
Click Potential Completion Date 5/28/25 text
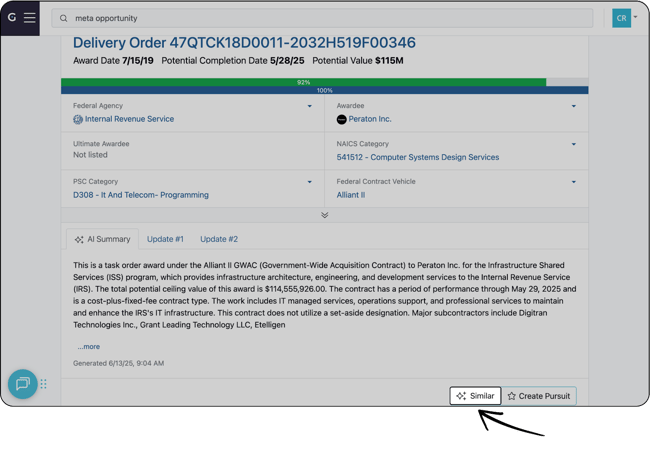[233, 60]
